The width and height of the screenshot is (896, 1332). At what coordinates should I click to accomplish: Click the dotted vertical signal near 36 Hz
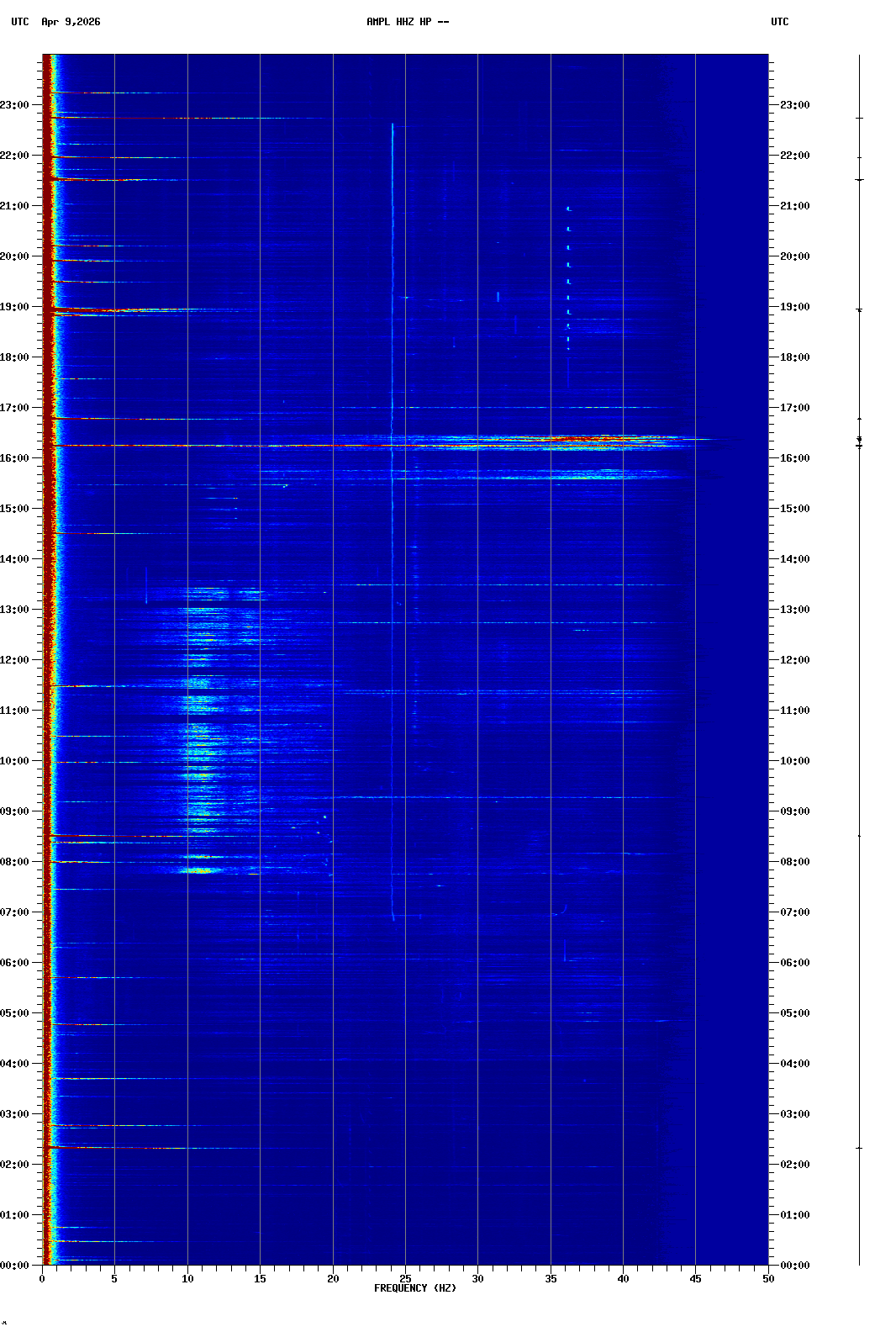(x=568, y=277)
